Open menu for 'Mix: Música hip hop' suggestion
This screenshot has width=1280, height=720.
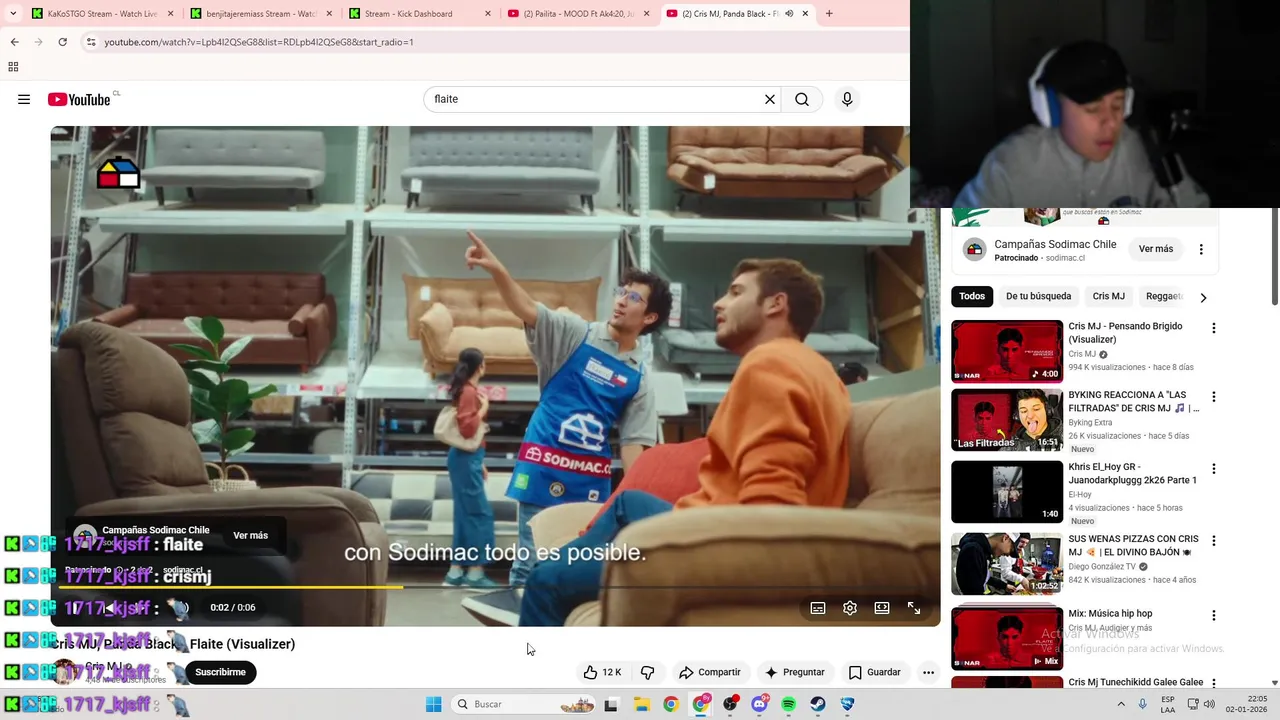(x=1214, y=616)
